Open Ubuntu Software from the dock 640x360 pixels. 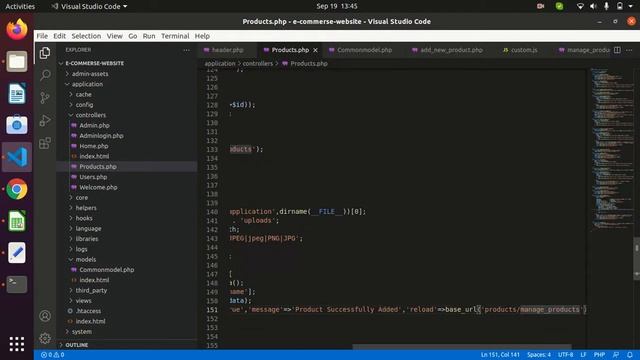tap(17, 125)
